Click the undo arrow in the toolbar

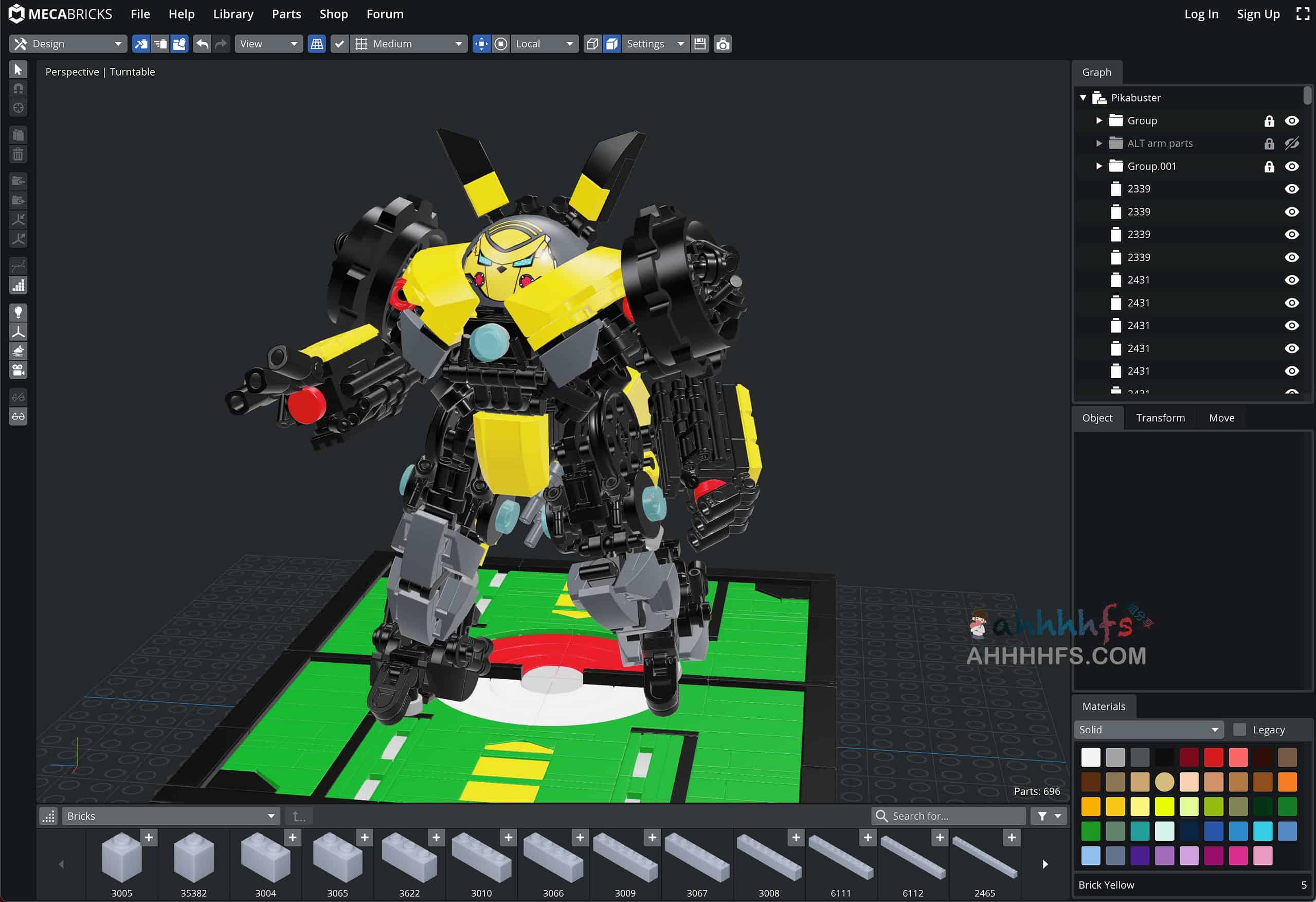click(202, 44)
